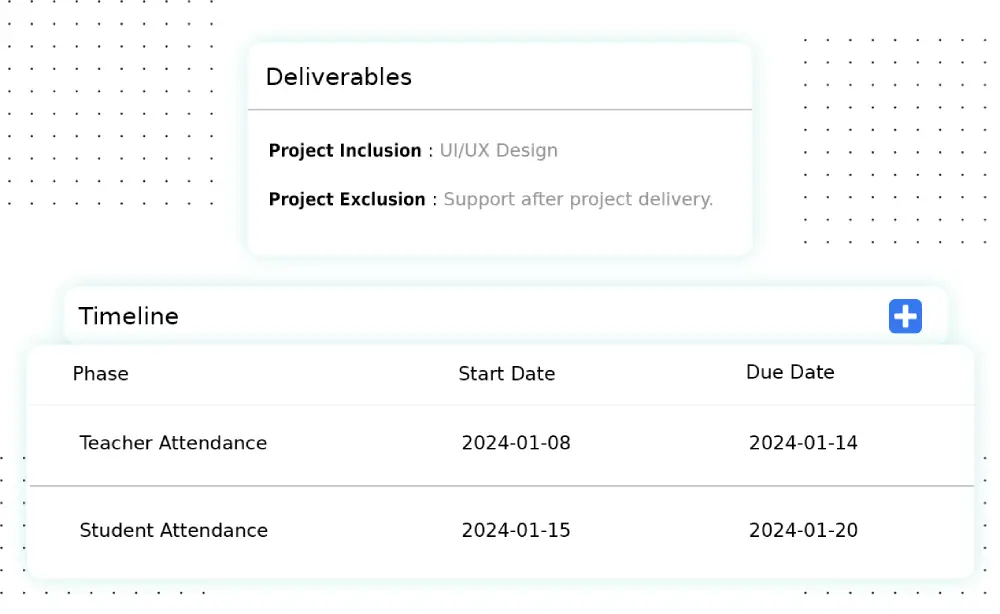Click Student Attendance start date 2024-01-15
Image resolution: width=1000 pixels, height=614 pixels.
tap(516, 531)
